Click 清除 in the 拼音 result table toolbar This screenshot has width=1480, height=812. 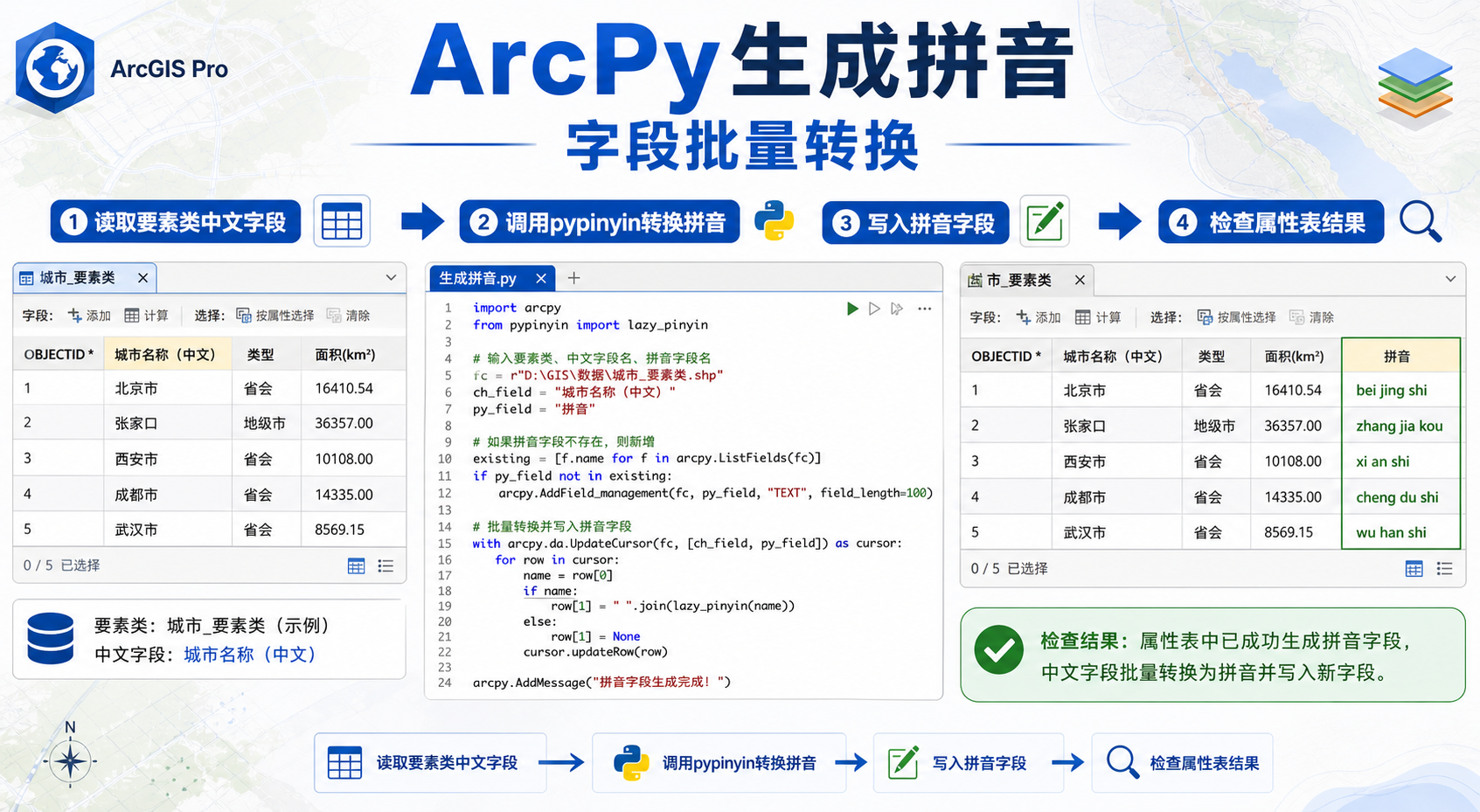click(1311, 317)
